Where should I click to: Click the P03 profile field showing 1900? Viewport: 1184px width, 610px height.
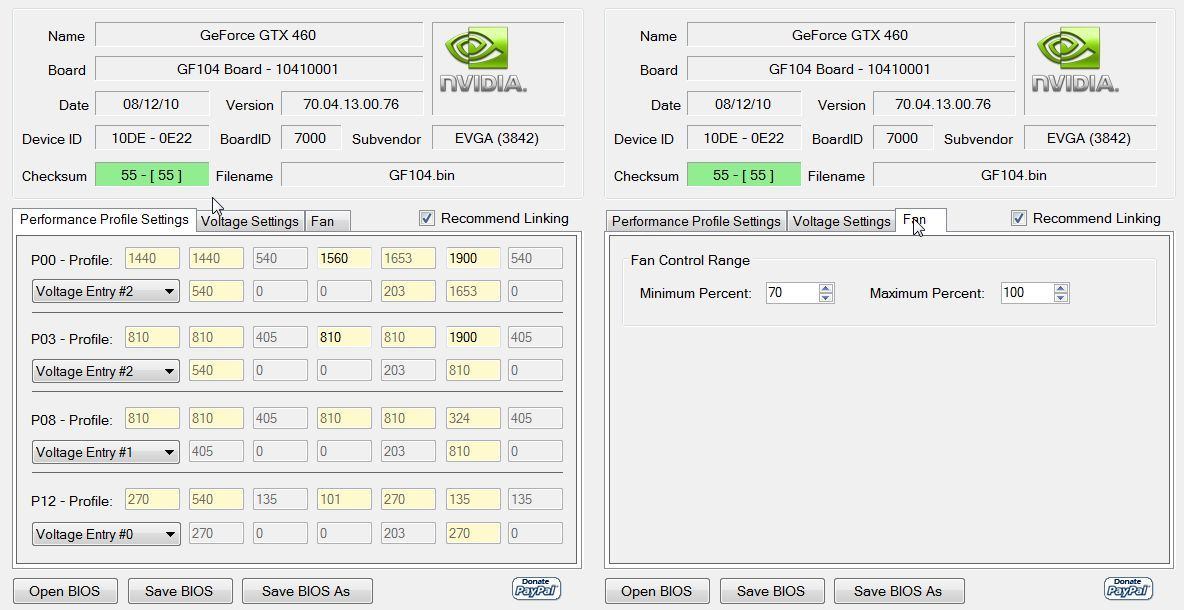coord(473,337)
